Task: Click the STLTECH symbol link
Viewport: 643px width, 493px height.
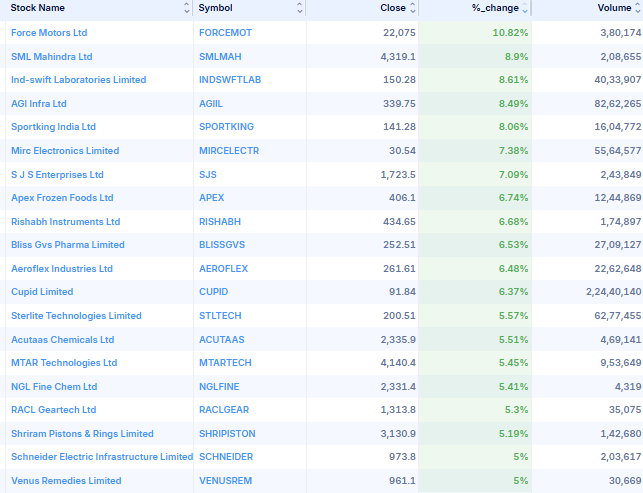Action: pyautogui.click(x=220, y=316)
